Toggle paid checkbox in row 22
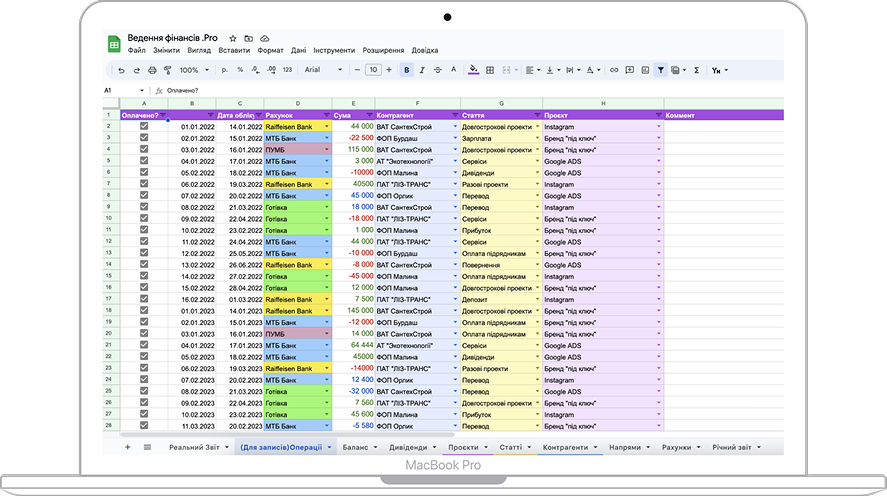The height and width of the screenshot is (496, 887). [144, 356]
